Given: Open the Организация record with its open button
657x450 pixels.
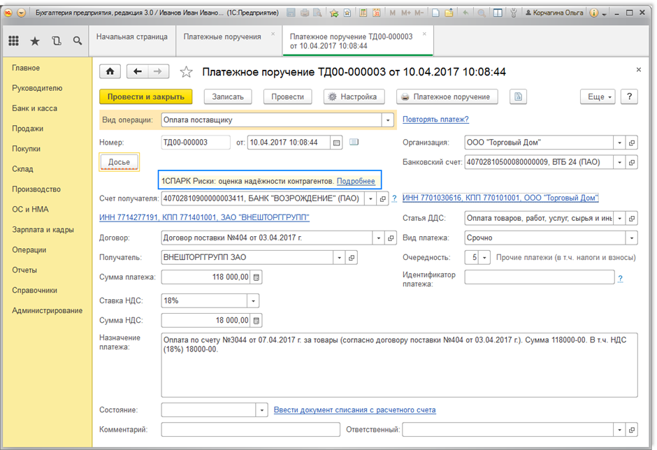Looking at the screenshot, I should click(x=632, y=142).
